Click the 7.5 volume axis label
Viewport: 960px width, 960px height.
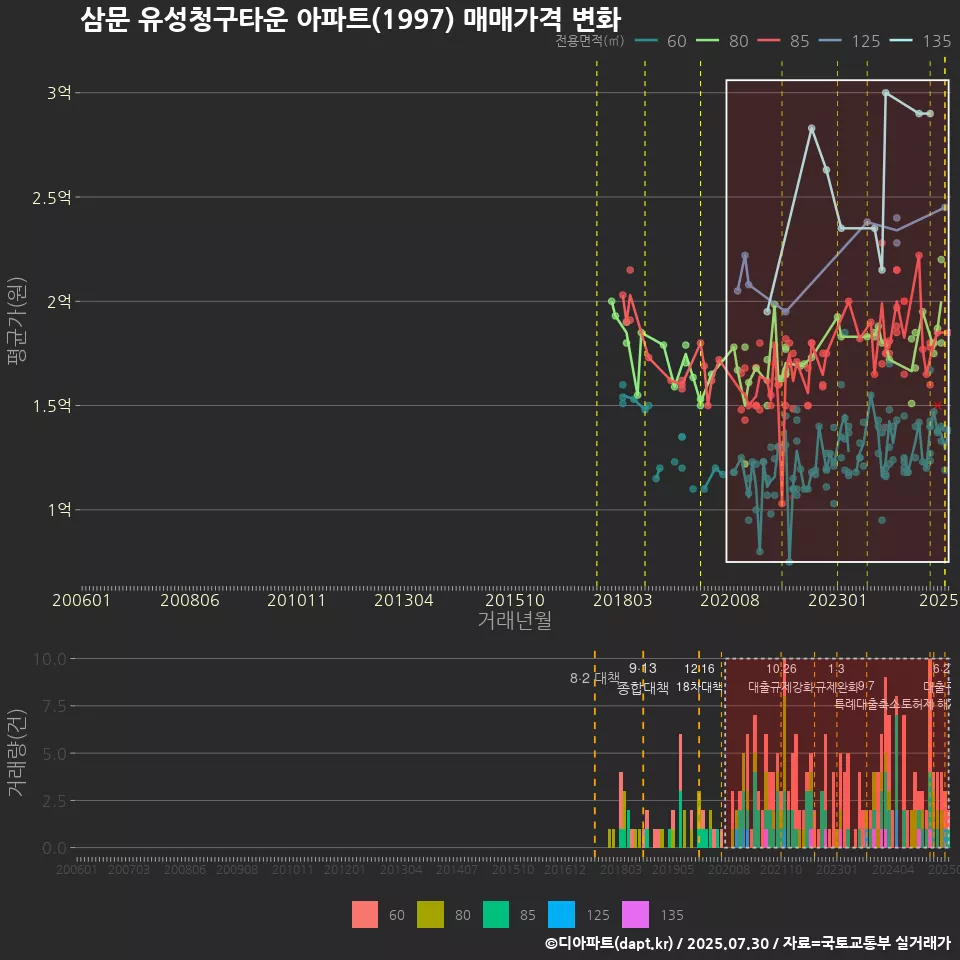click(x=54, y=706)
